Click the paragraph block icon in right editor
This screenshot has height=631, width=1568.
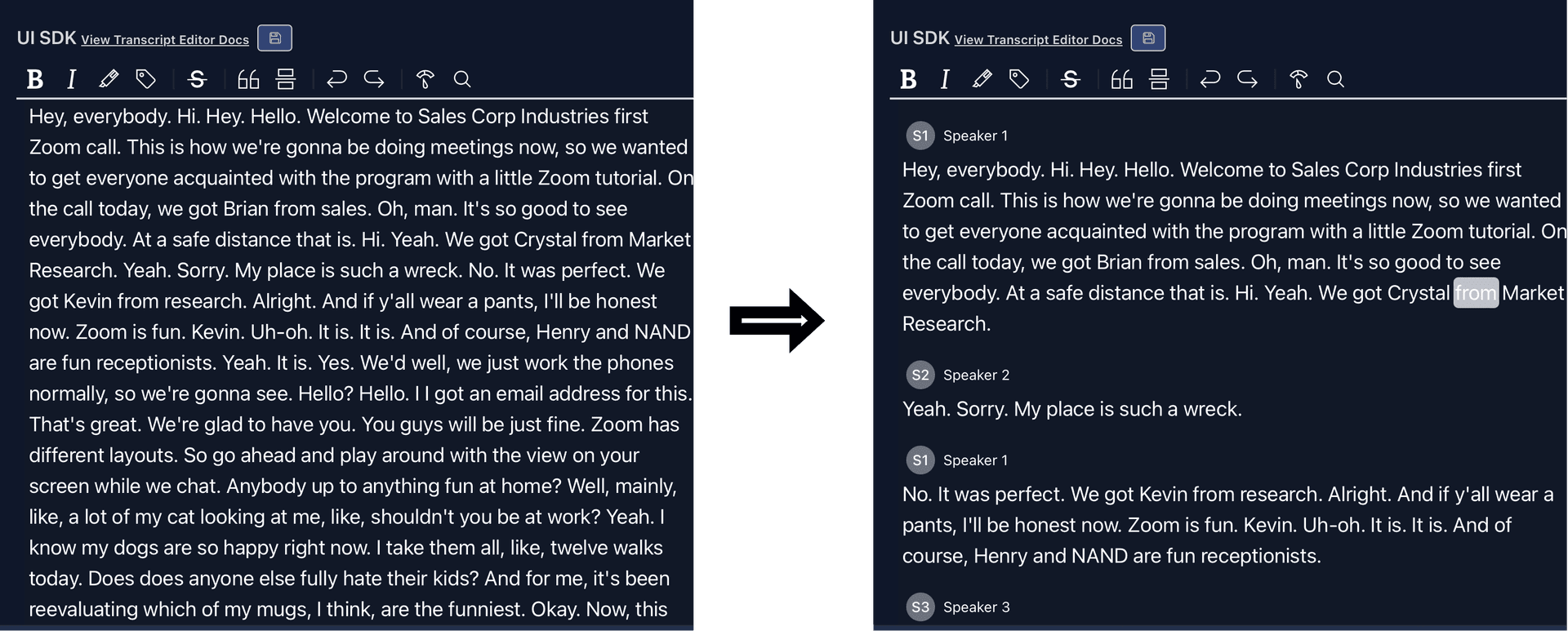click(x=1159, y=79)
